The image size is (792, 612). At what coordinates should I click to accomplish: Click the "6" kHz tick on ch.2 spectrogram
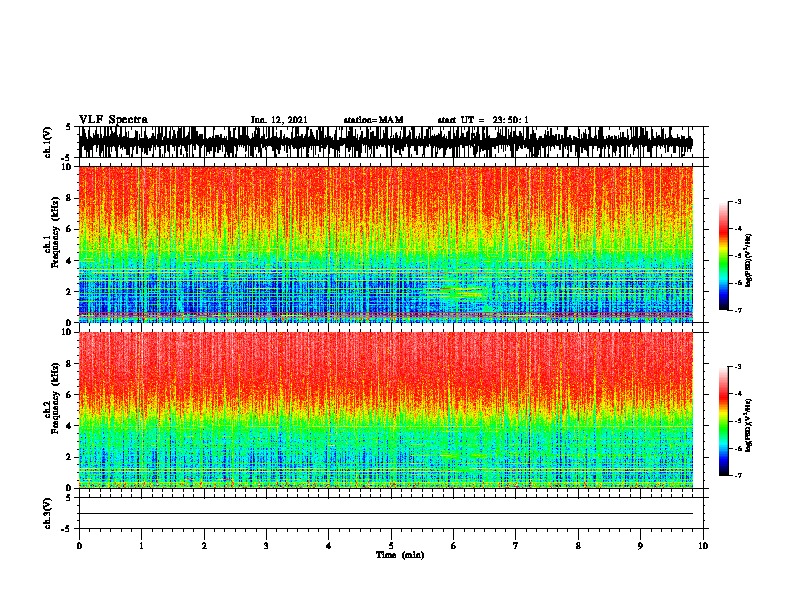click(70, 394)
